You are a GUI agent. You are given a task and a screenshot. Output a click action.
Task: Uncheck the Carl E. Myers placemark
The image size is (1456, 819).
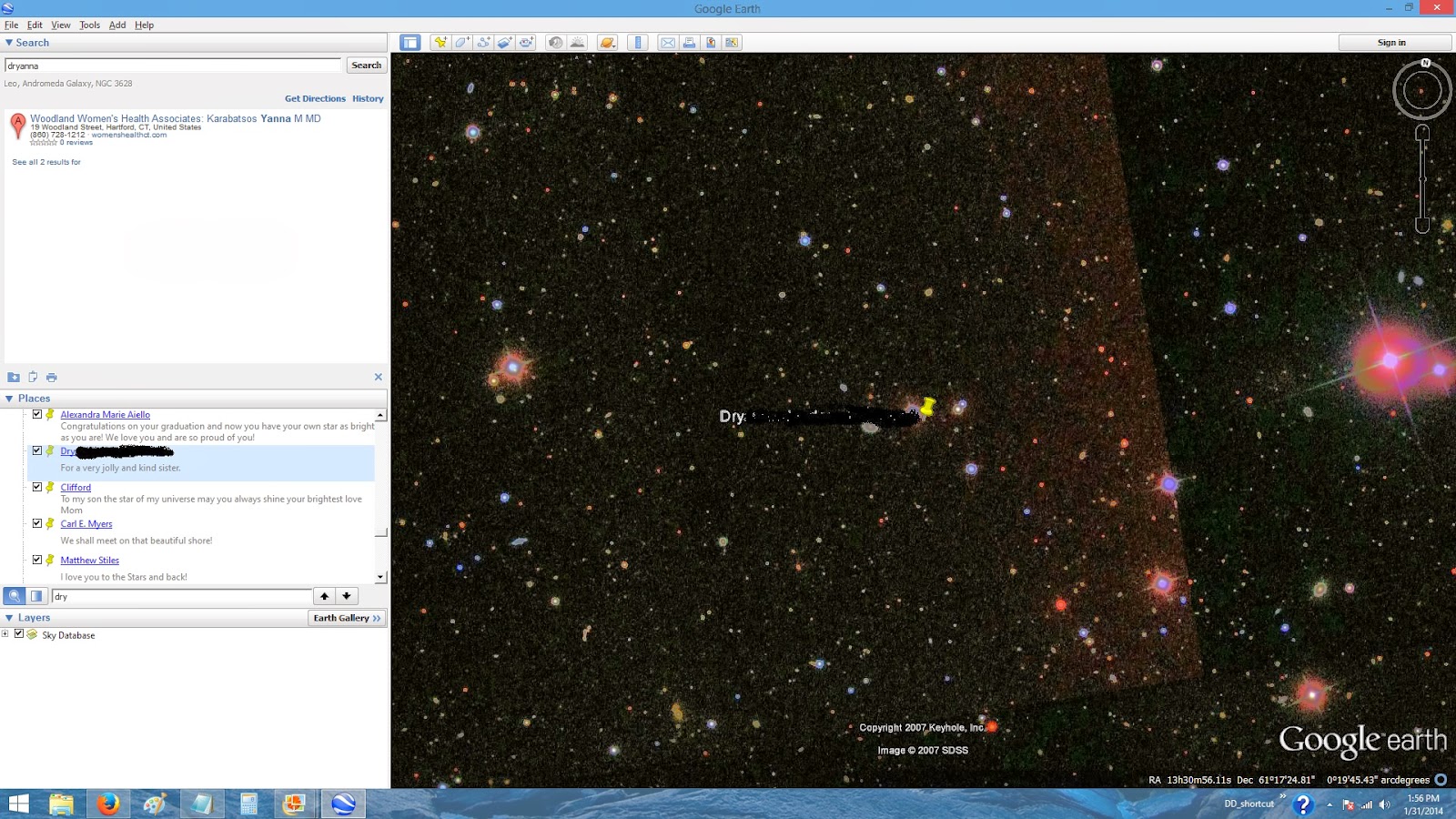[37, 523]
